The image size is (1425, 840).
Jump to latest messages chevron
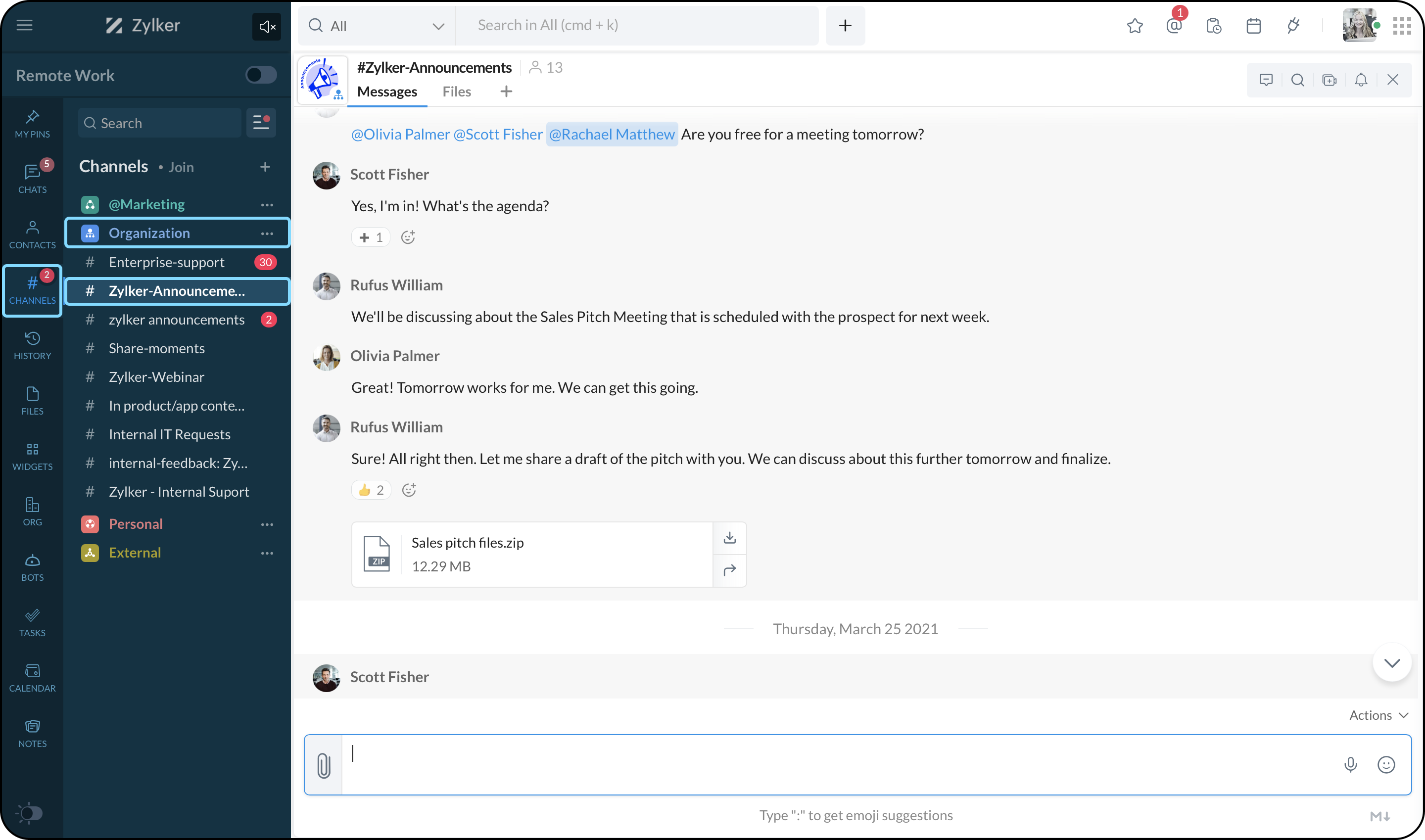pos(1392,663)
